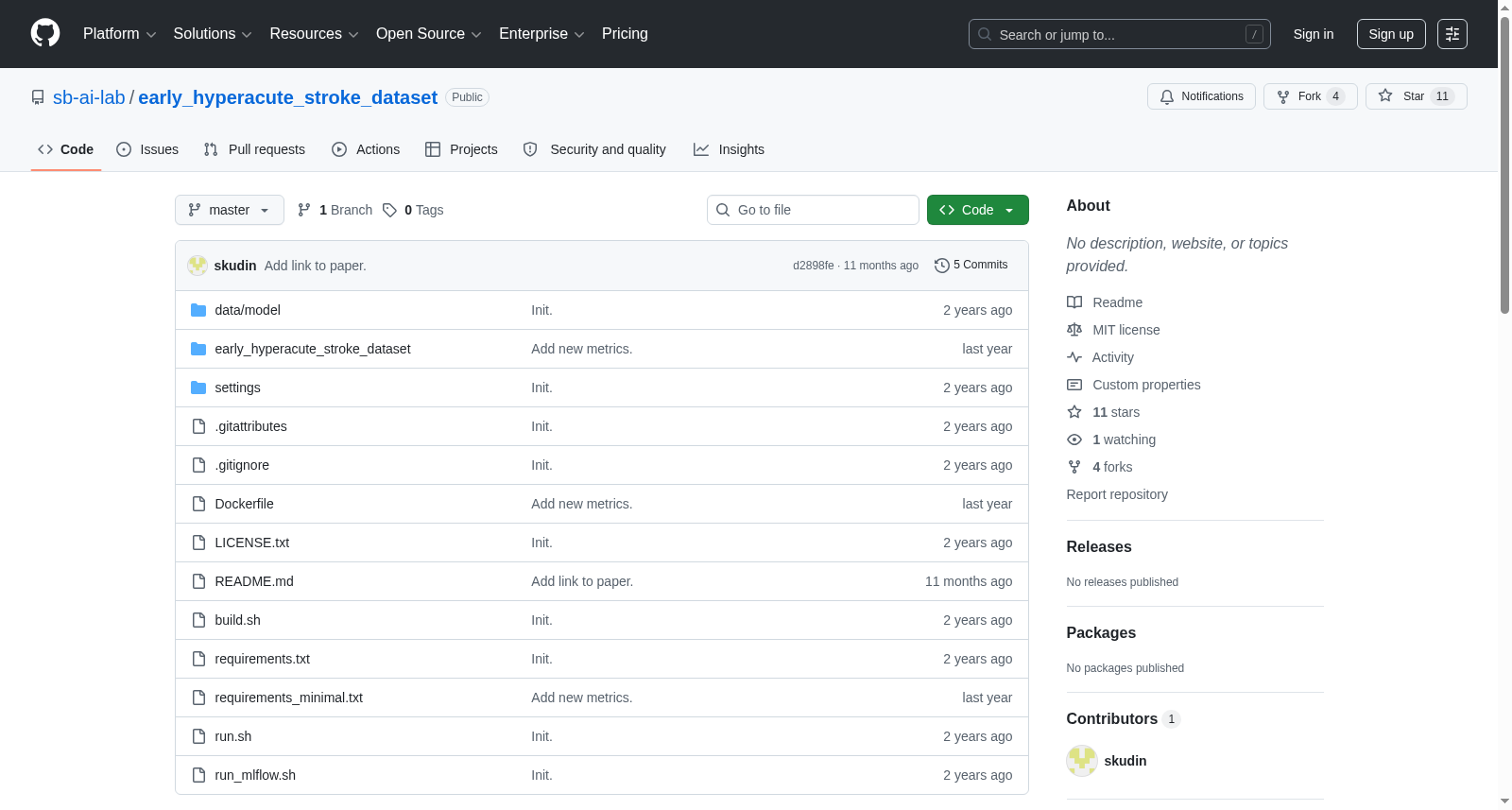Click the README.md file icon
The height and width of the screenshot is (810, 1512).
pos(198,581)
